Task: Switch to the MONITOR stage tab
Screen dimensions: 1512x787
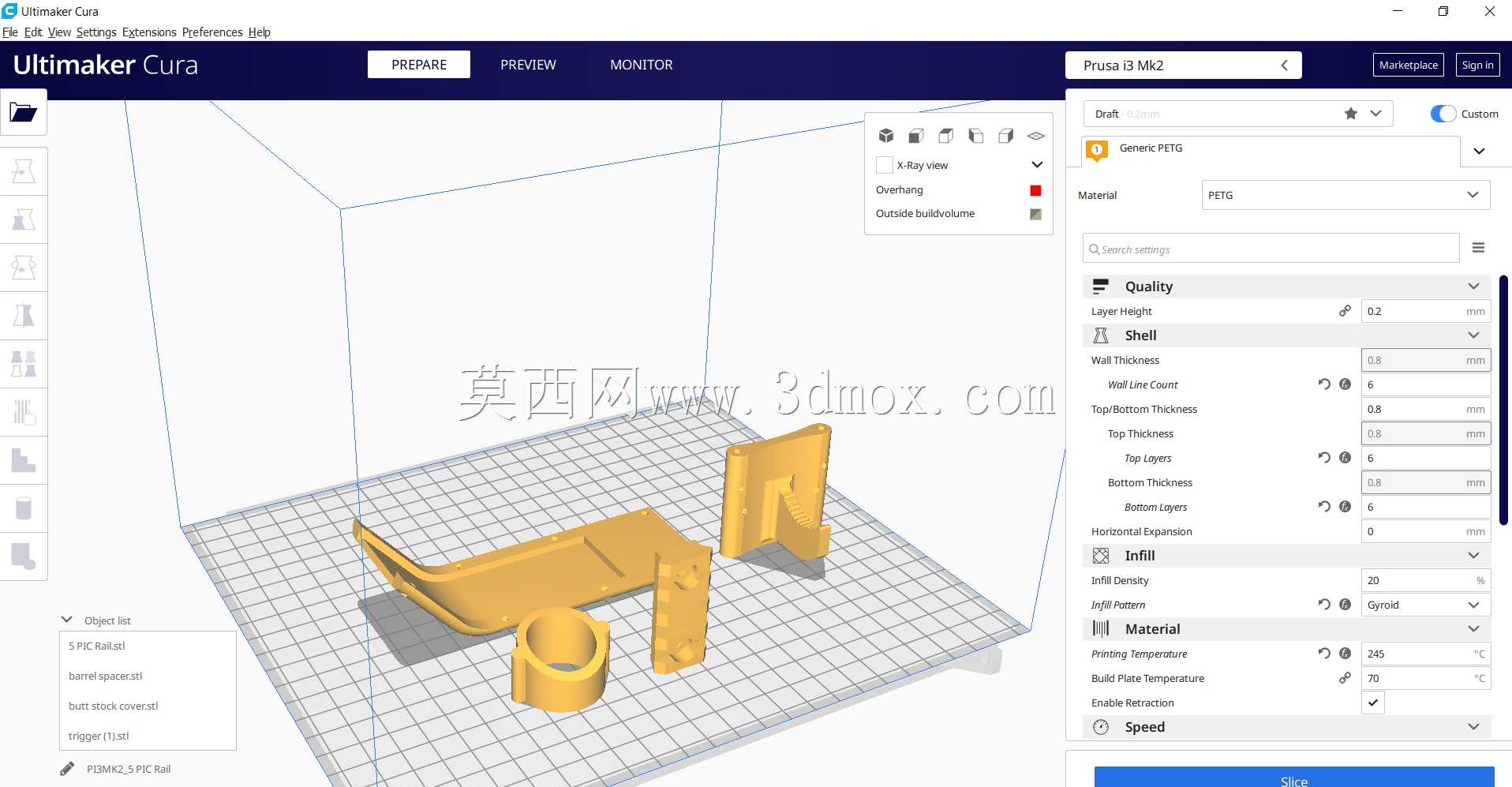Action: pos(642,65)
